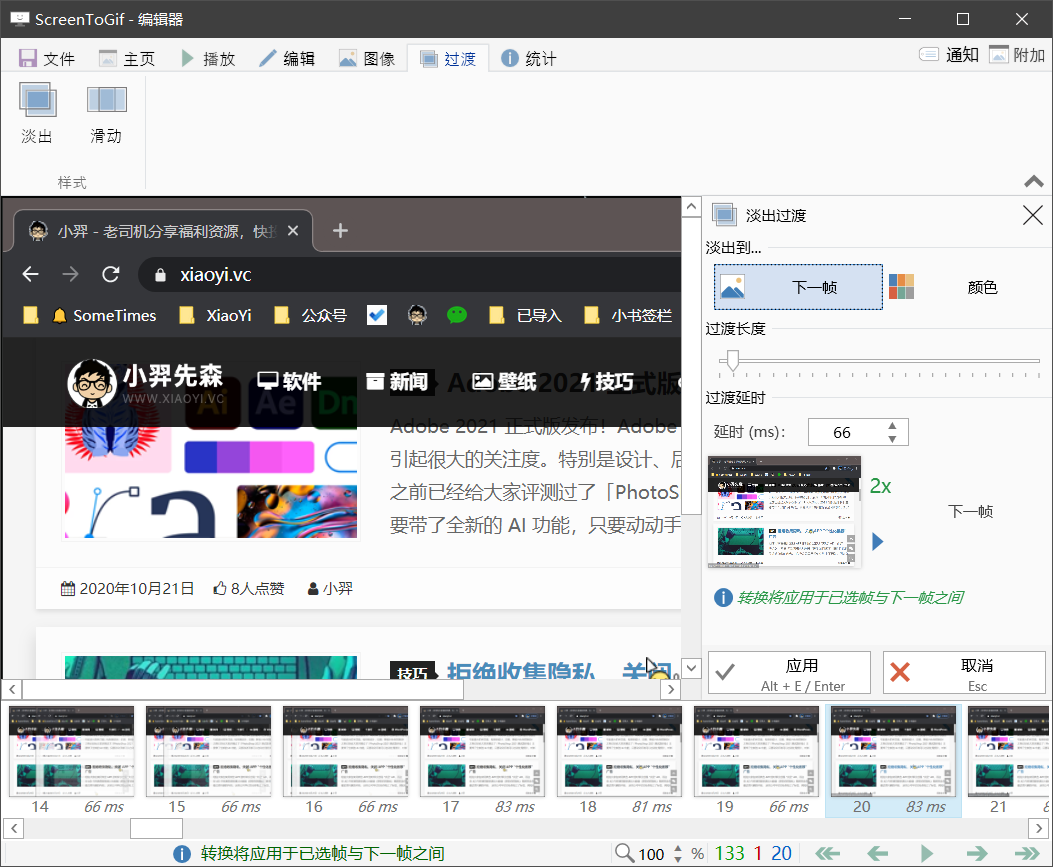
Task: Close the 淡出过渡 panel with the X
Action: click(x=1031, y=214)
